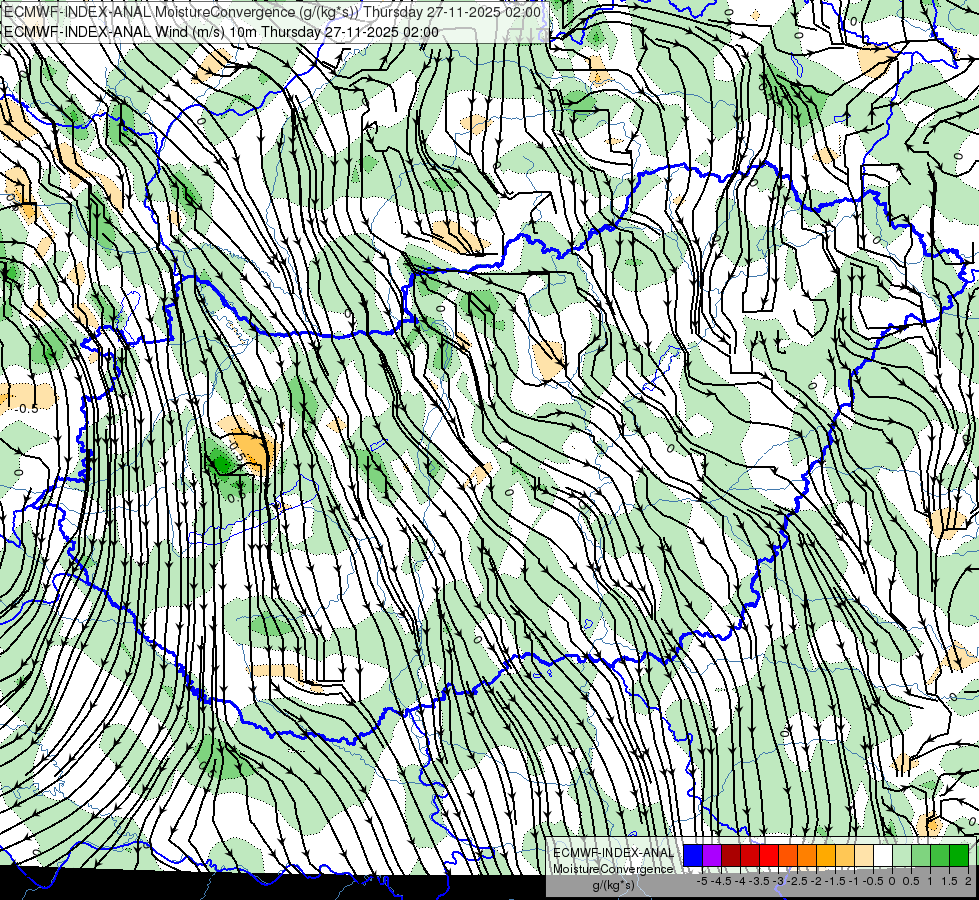Viewport: 979px width, 900px height.
Task: Click the legend value -5
Action: click(702, 881)
